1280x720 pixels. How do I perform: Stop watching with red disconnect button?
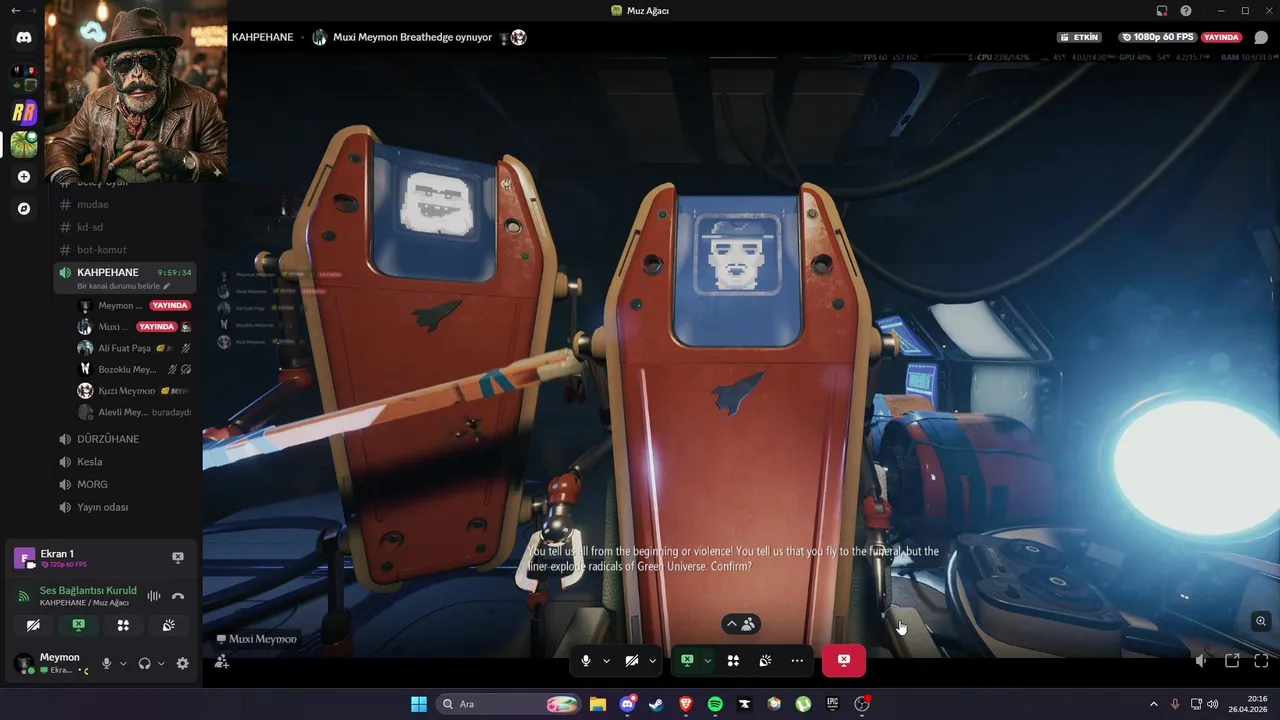[844, 661]
